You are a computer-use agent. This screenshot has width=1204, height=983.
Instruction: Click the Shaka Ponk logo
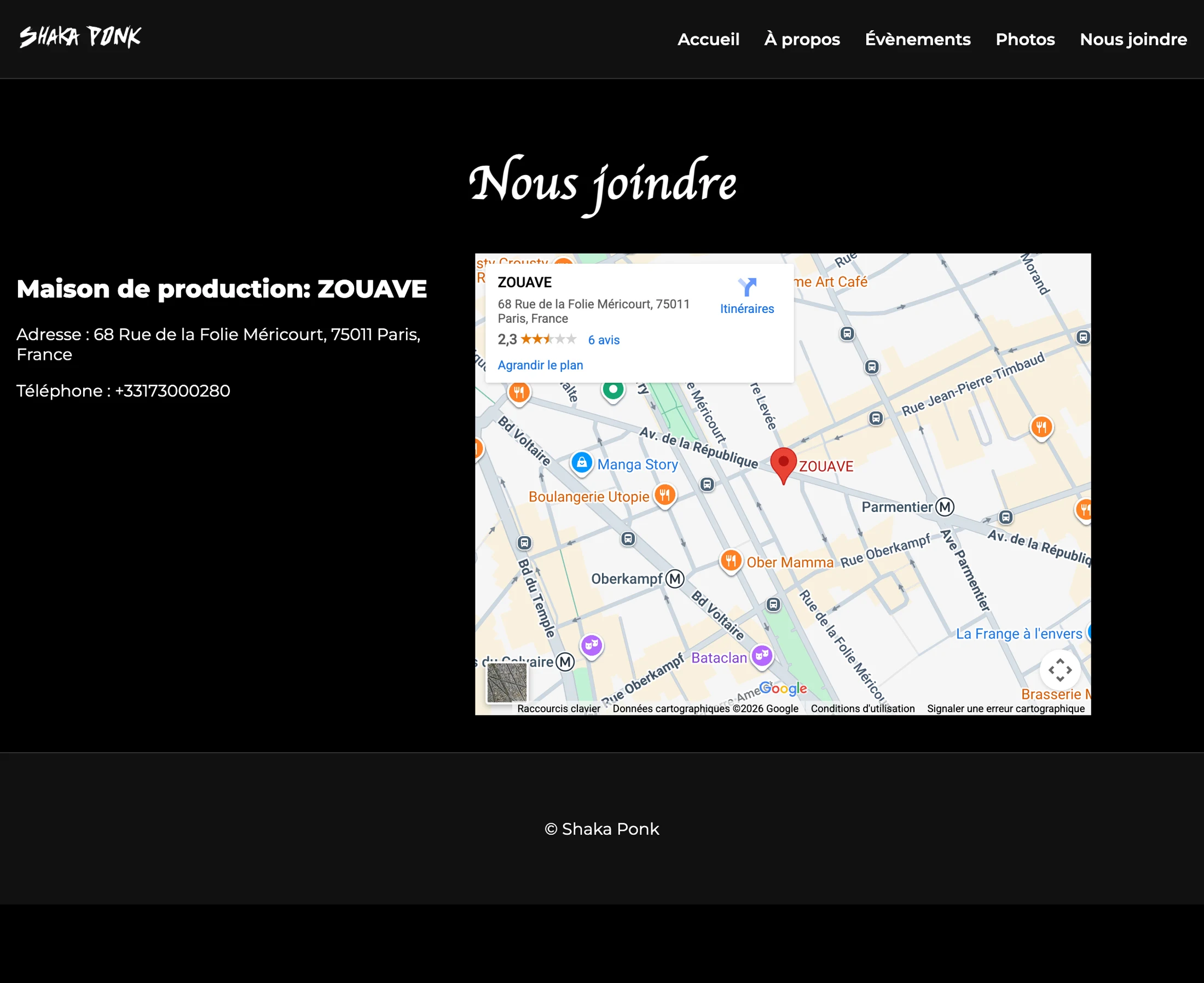click(80, 37)
